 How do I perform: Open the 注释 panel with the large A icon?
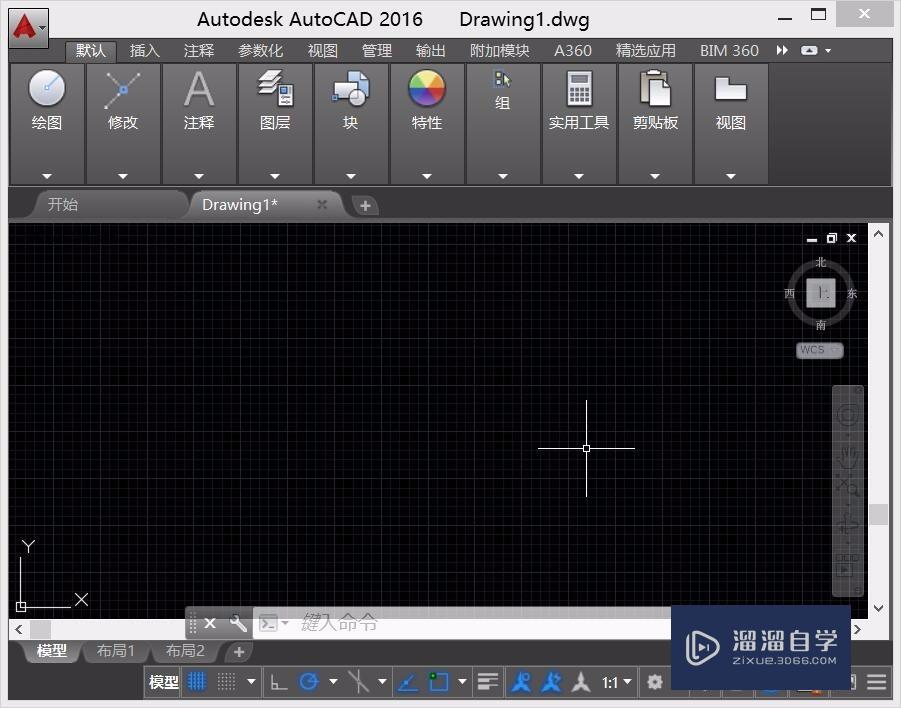coord(199,124)
